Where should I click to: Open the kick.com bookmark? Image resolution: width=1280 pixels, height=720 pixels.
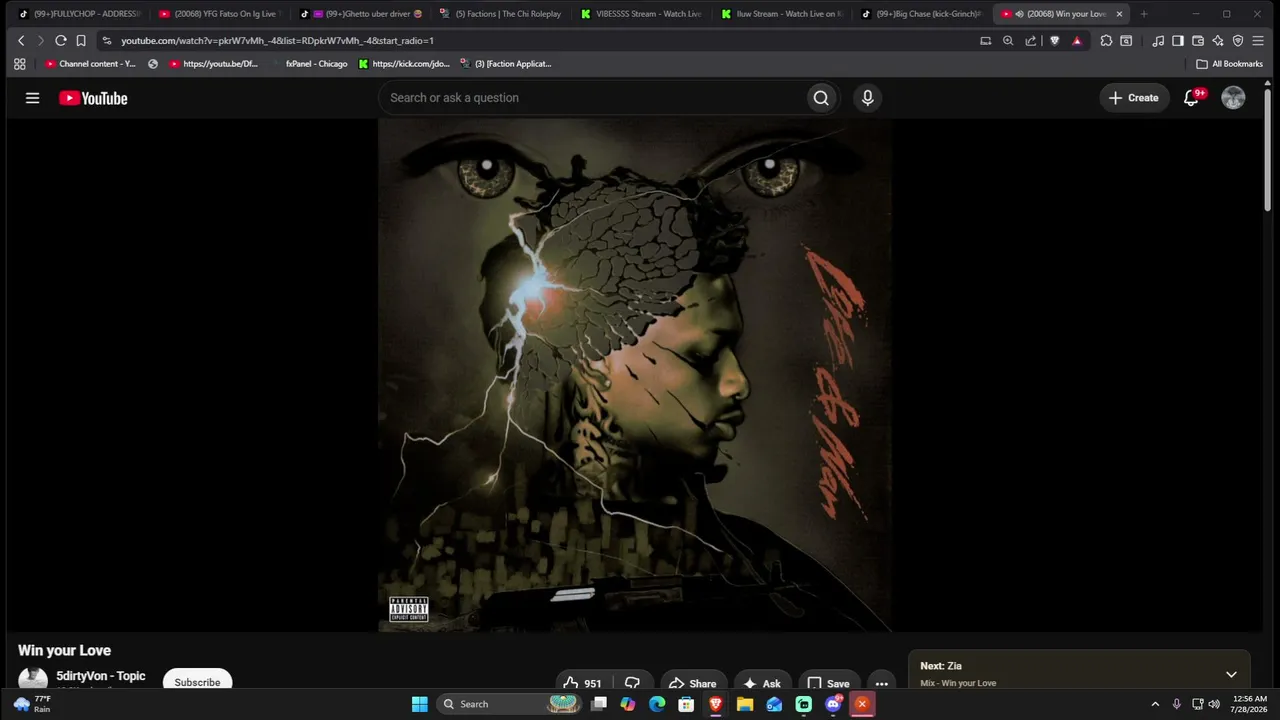tap(404, 64)
